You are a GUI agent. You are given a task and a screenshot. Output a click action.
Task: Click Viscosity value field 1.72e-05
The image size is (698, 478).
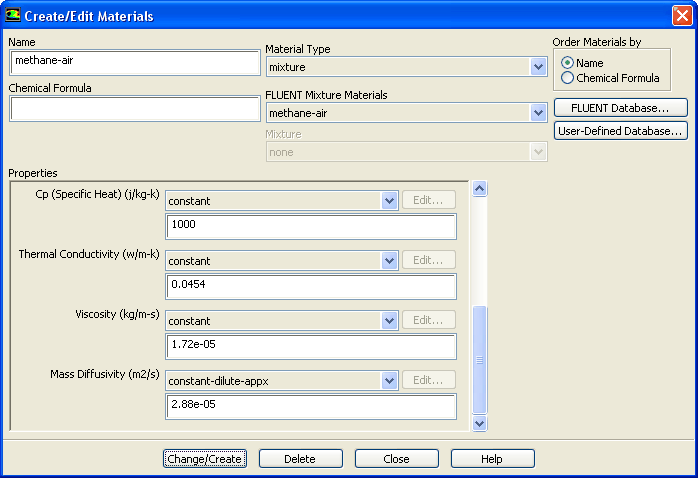click(311, 347)
